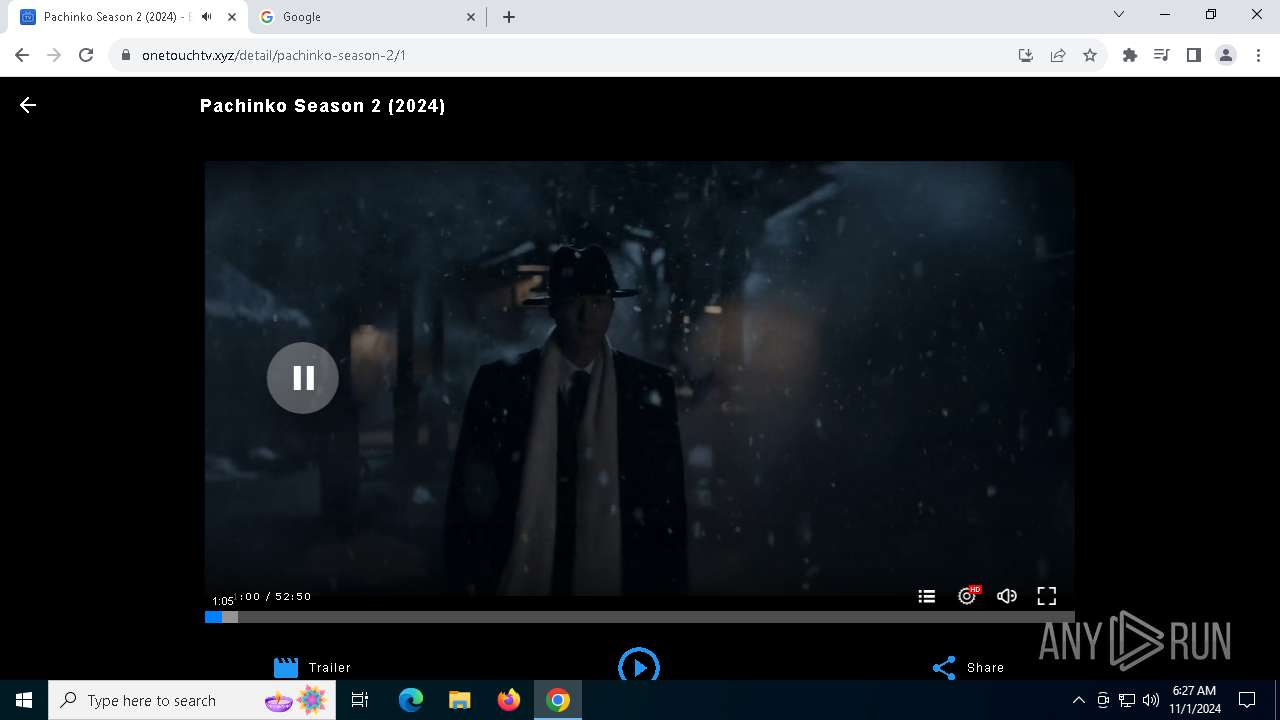This screenshot has width=1280, height=720.
Task: Open the notification center
Action: 1247,700
